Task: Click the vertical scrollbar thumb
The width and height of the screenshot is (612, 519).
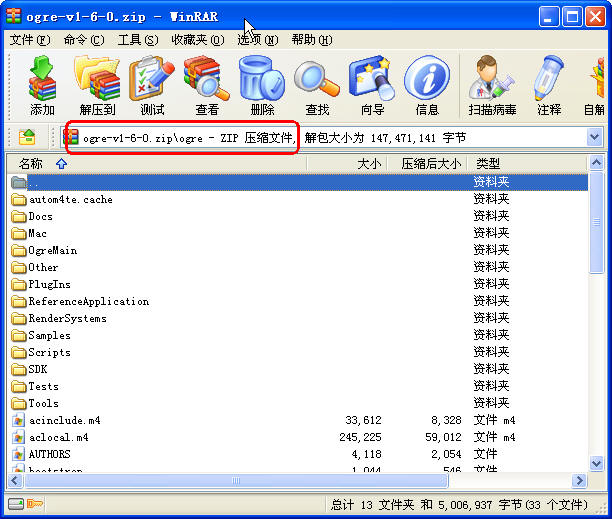Action: pos(596,222)
